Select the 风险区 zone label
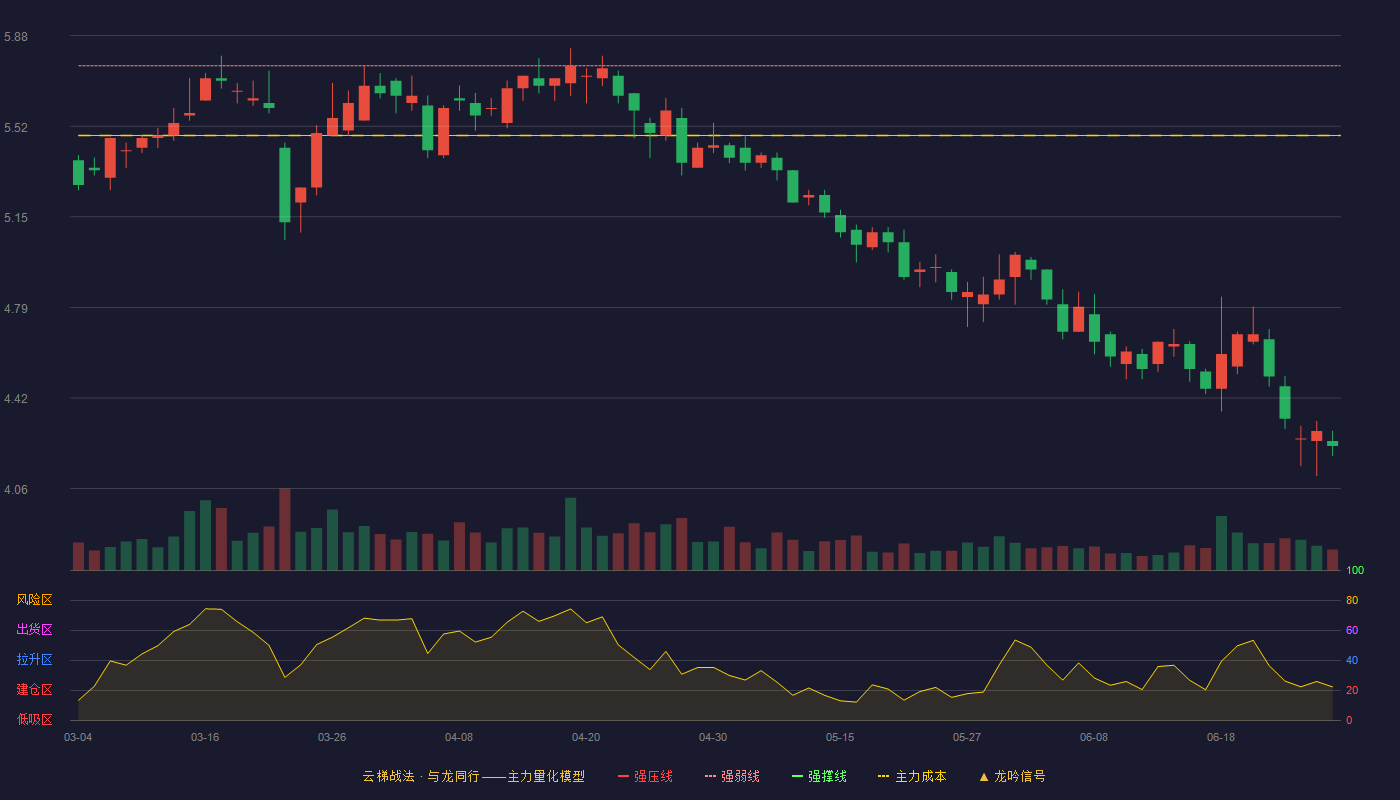Viewport: 1400px width, 800px height. [x=34, y=600]
